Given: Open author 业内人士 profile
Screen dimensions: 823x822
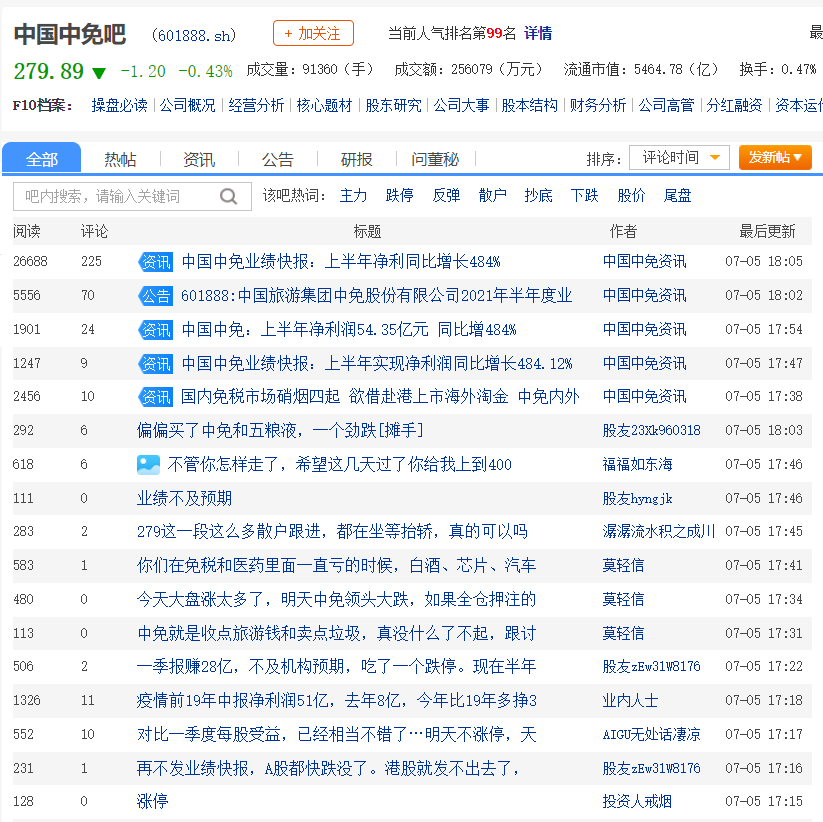Looking at the screenshot, I should pyautogui.click(x=630, y=701).
